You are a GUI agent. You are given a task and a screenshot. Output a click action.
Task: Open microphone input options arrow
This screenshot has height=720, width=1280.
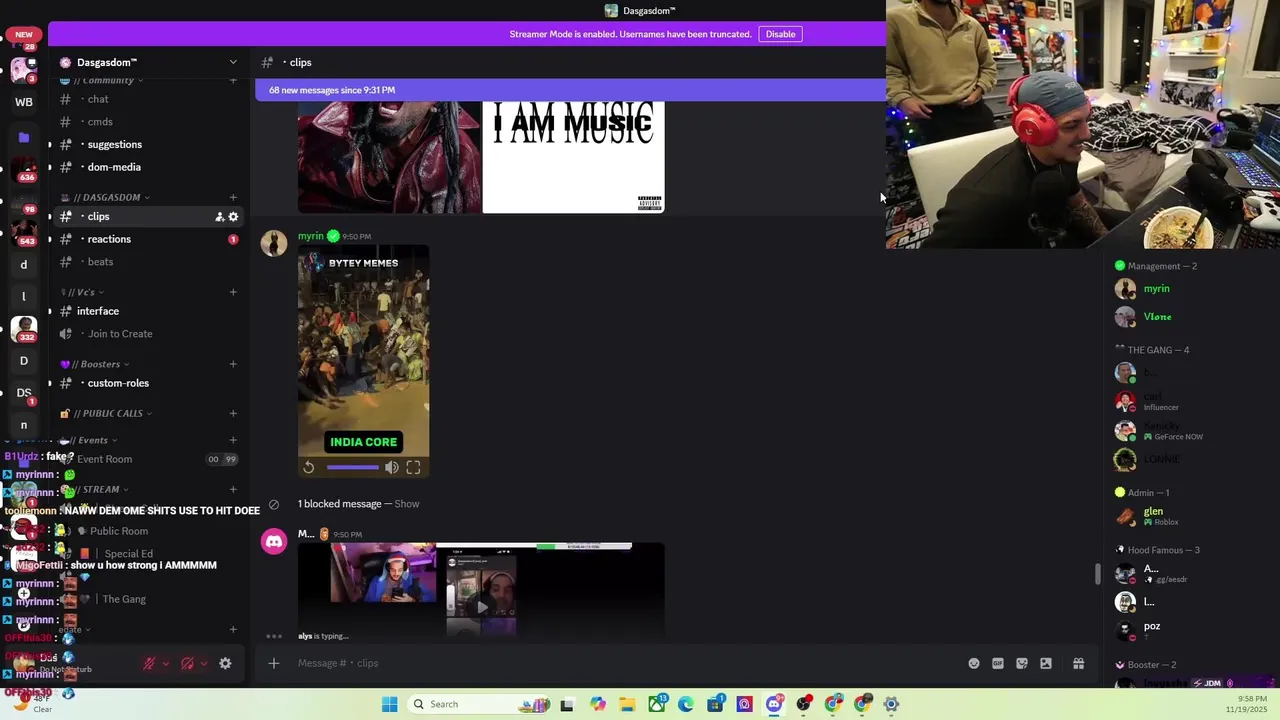click(x=166, y=663)
